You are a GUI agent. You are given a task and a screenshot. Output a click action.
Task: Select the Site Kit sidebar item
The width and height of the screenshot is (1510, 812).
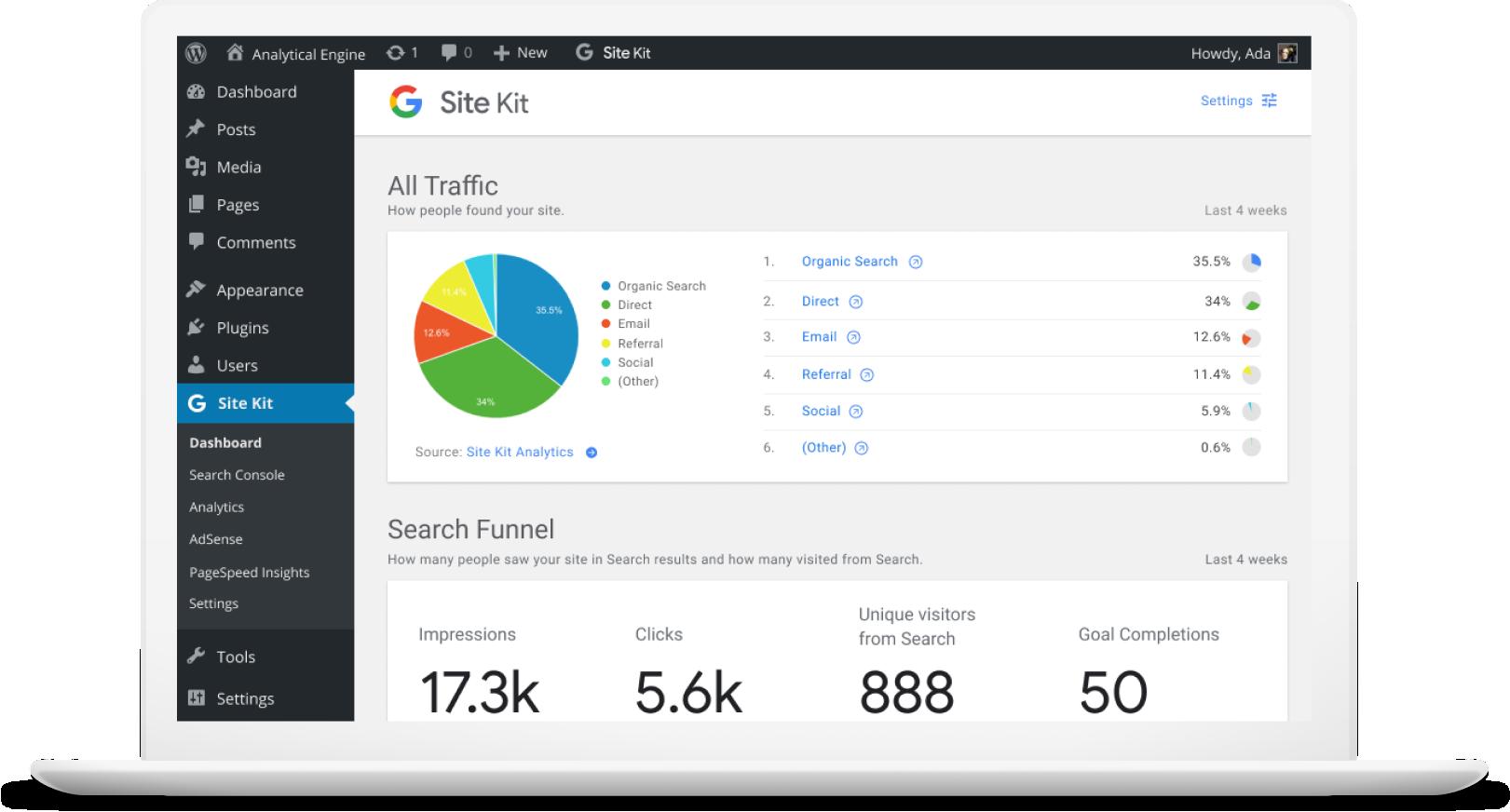[265, 403]
